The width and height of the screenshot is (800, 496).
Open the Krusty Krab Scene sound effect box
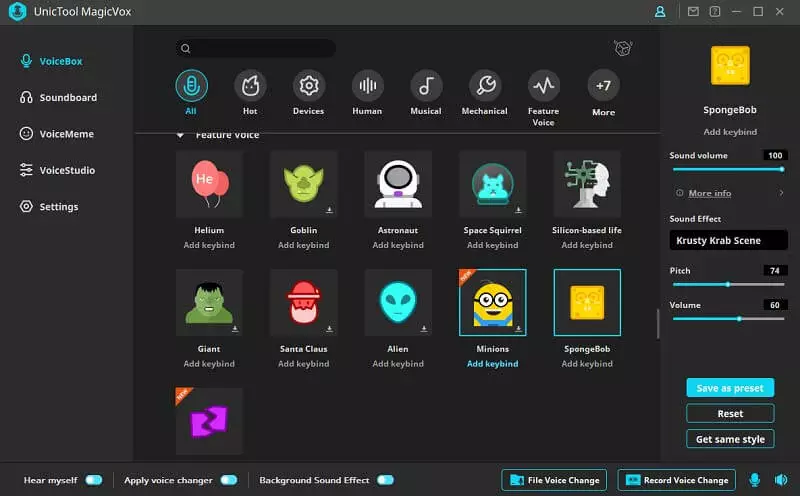click(x=729, y=240)
